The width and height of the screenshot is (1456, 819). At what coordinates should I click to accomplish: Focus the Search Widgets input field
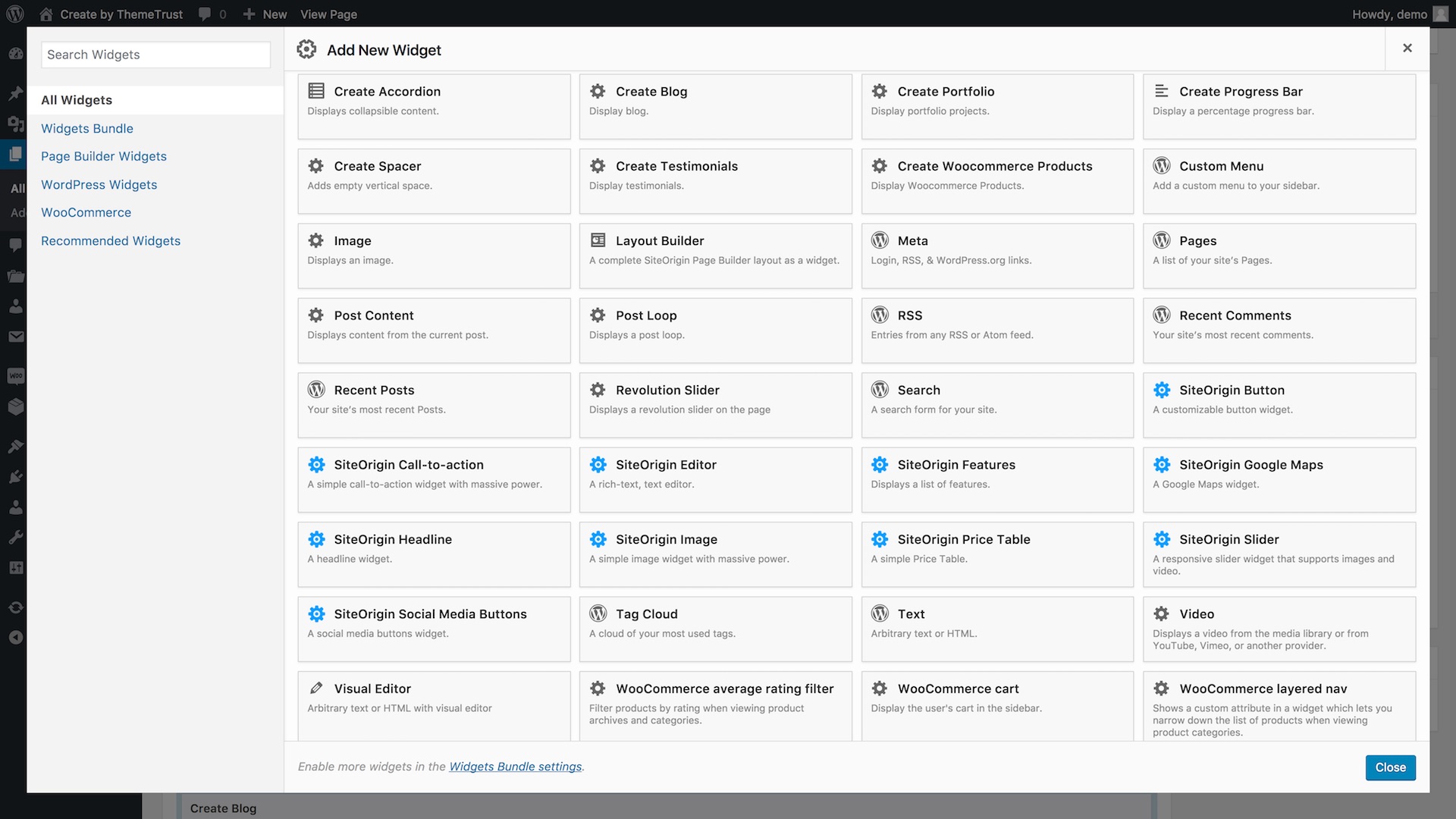tap(155, 55)
